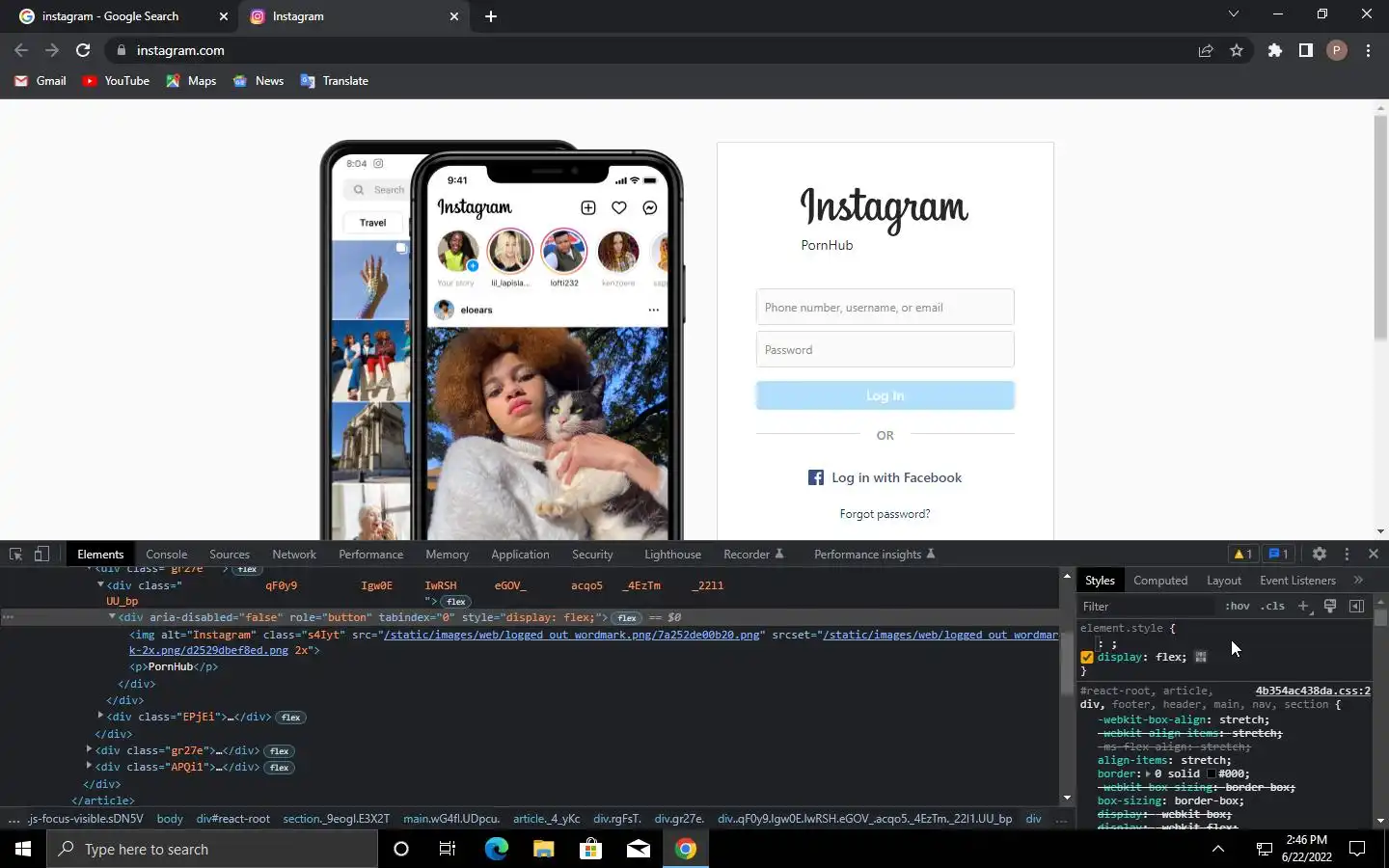Collapse the selected aria-disabled div node
The width and height of the screenshot is (1389, 868).
pos(112,616)
